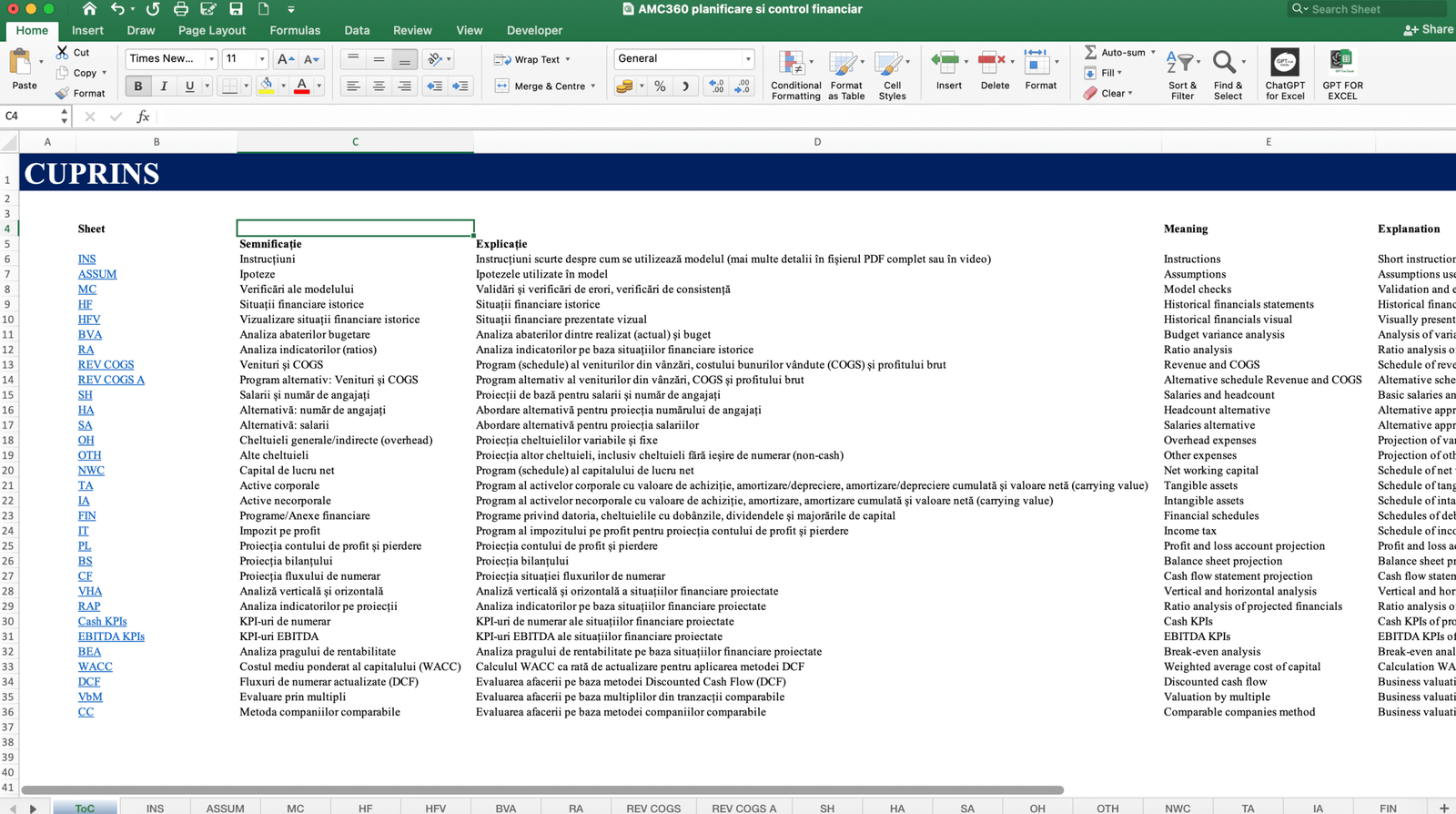
Task: Click the ChatGPT for Excel icon
Action: coord(1284,64)
